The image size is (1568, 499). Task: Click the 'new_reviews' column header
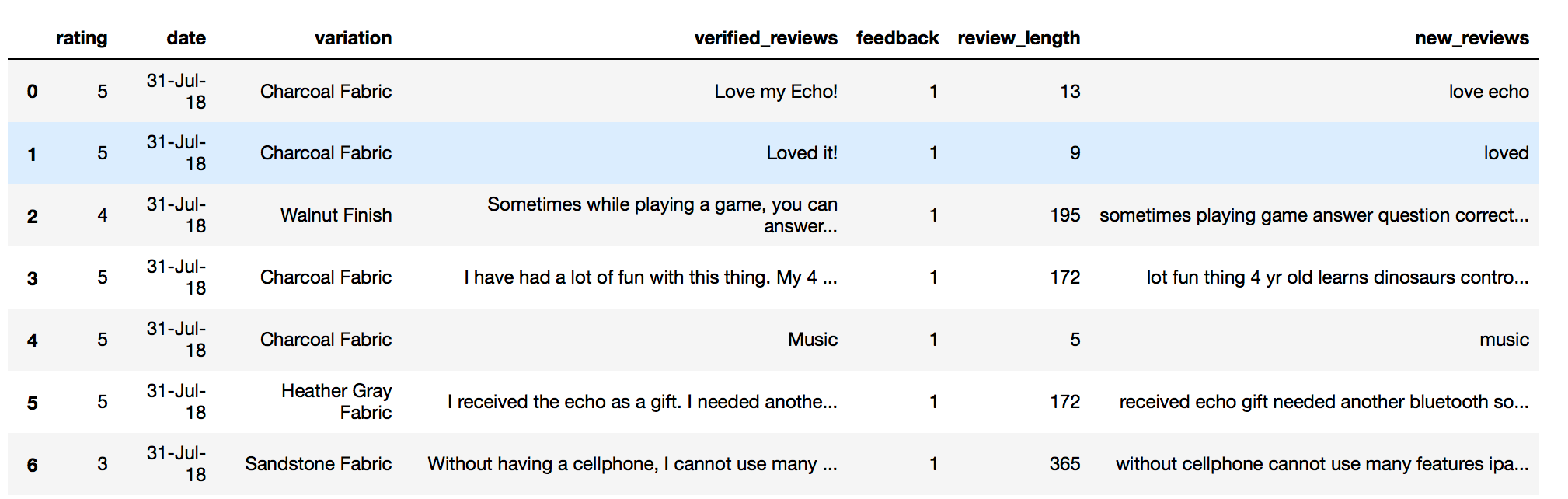coord(1472,38)
